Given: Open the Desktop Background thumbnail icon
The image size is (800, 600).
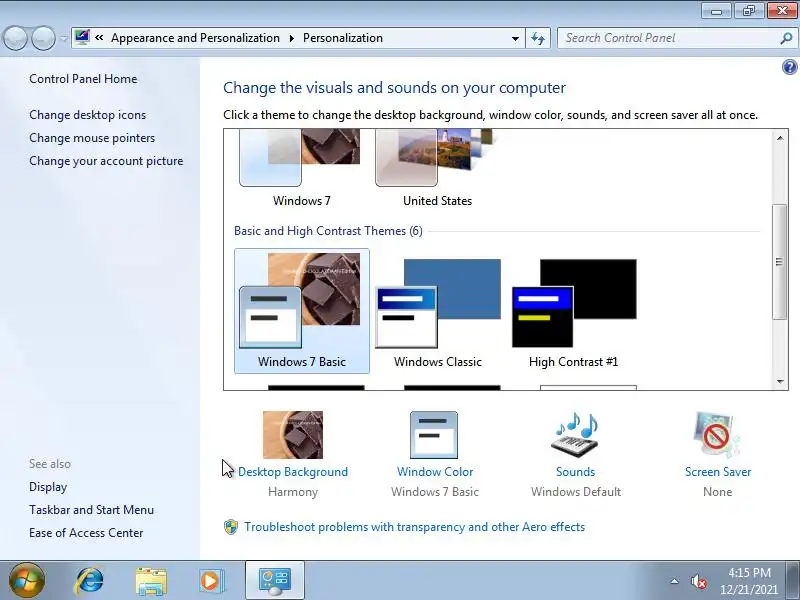Looking at the screenshot, I should coord(293,435).
